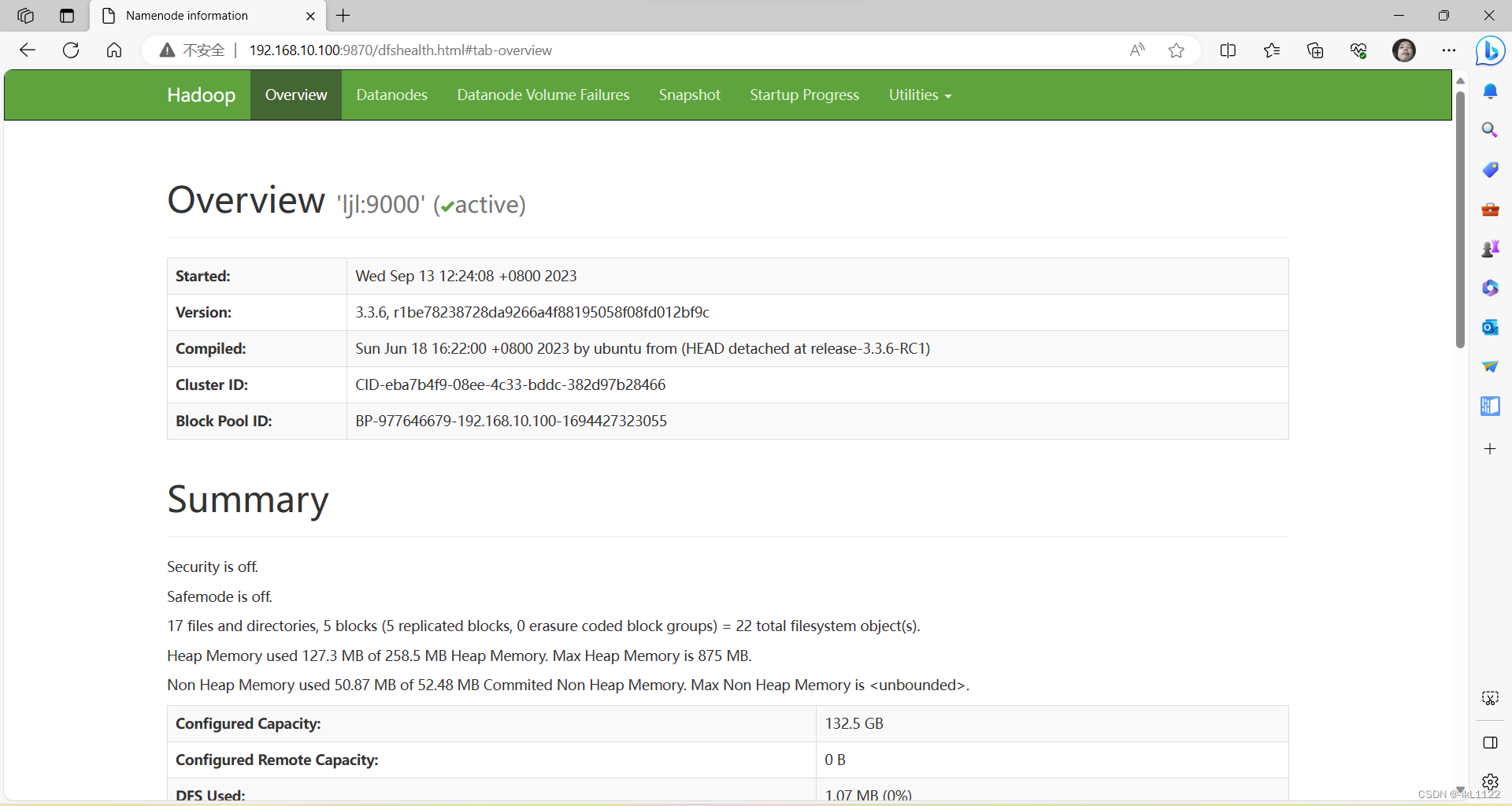Image resolution: width=1512 pixels, height=806 pixels.
Task: Expand the Utilities dropdown menu
Action: click(920, 95)
